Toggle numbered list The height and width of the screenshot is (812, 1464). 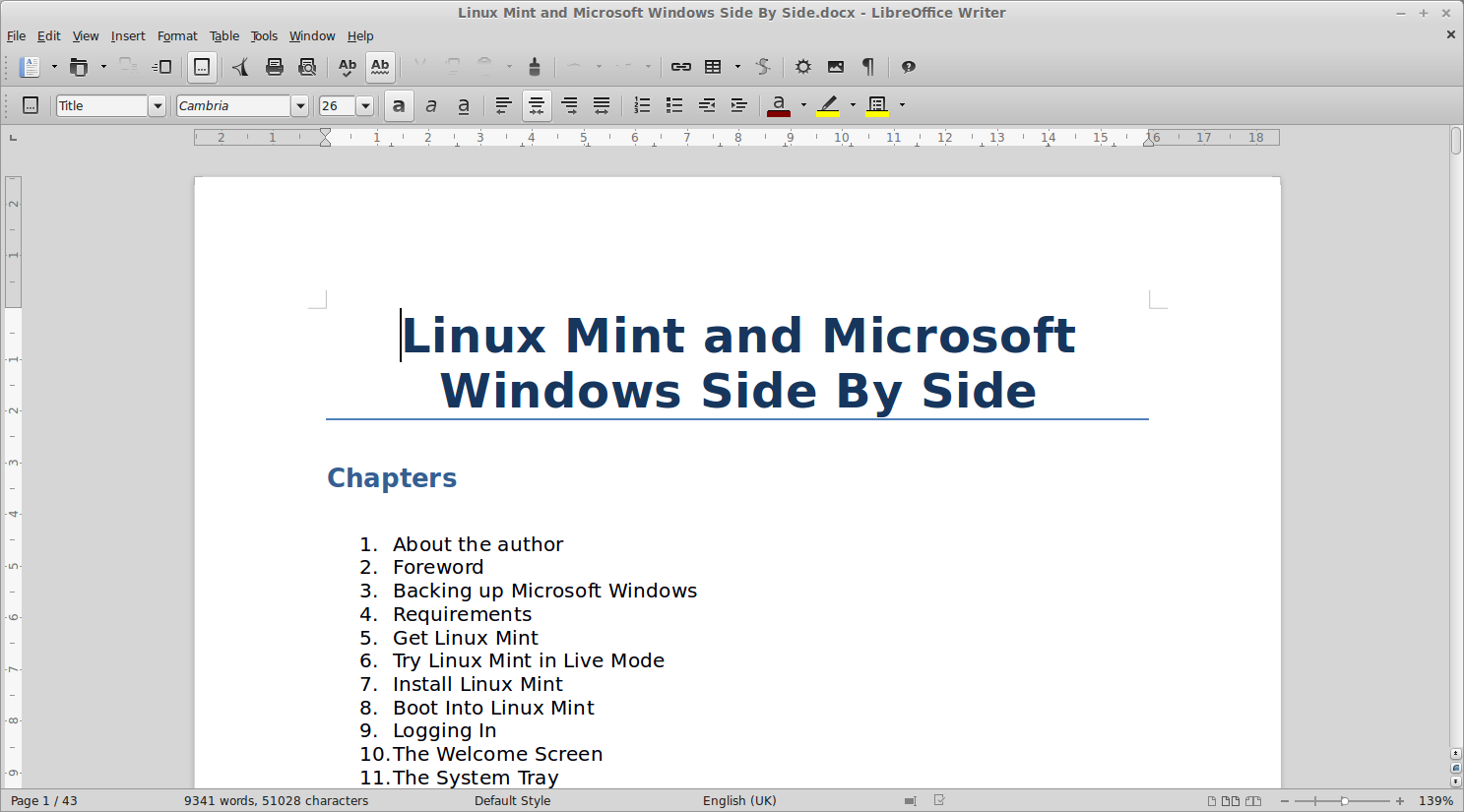(642, 105)
